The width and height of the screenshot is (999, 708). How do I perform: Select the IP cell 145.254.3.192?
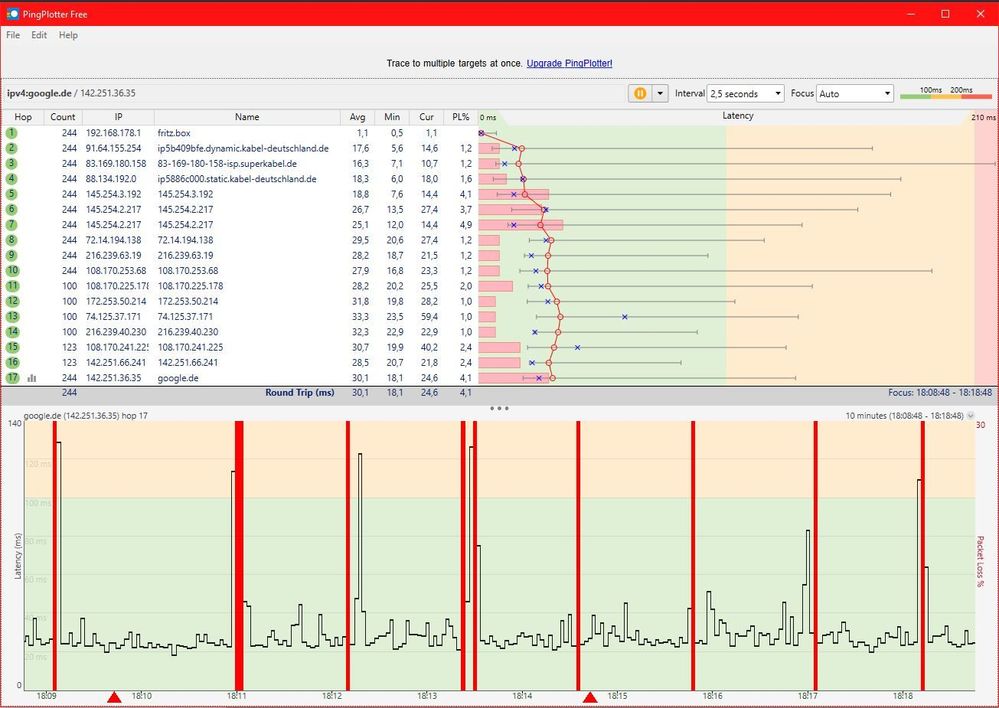(x=113, y=194)
